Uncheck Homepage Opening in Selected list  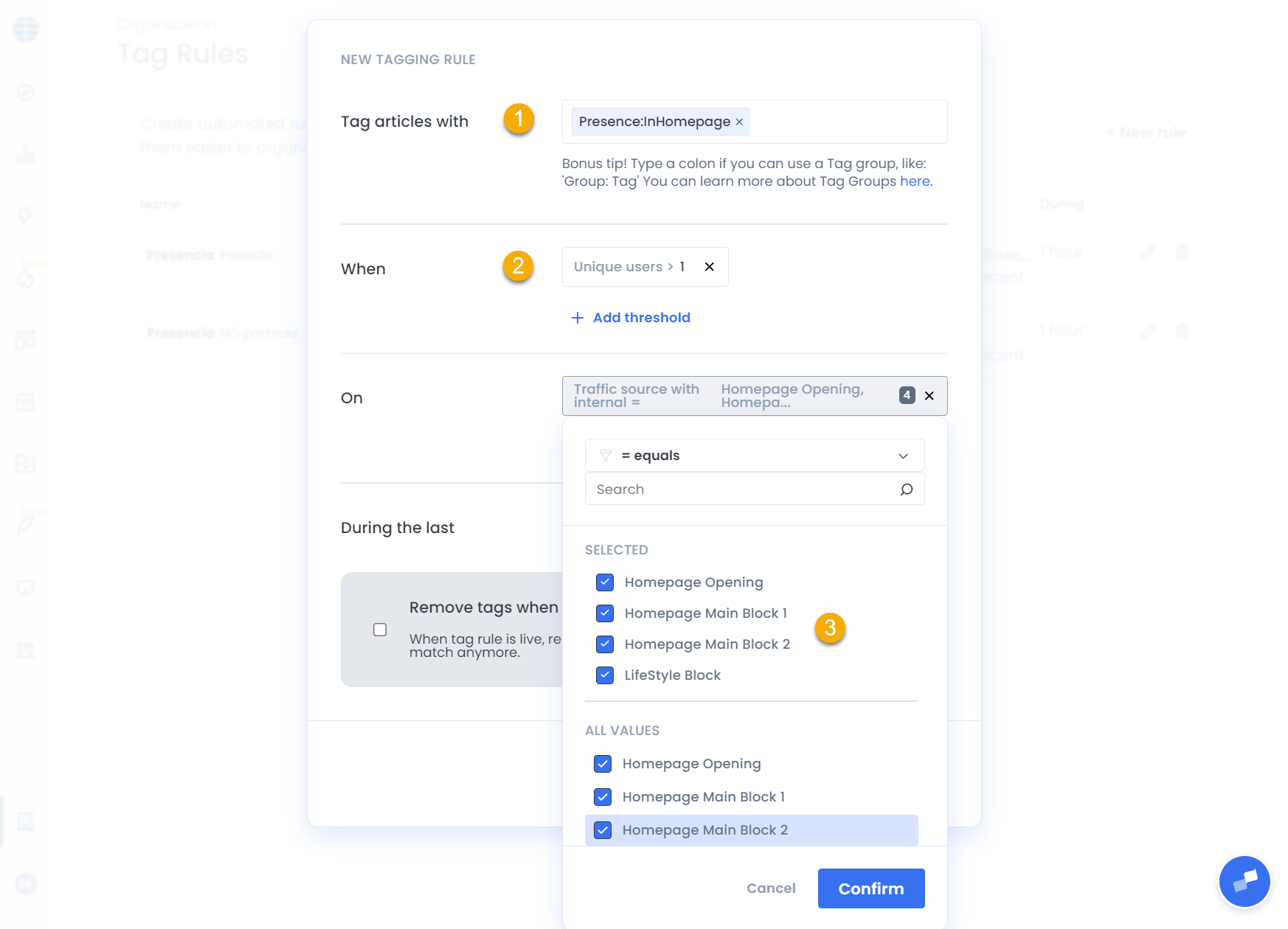tap(605, 582)
